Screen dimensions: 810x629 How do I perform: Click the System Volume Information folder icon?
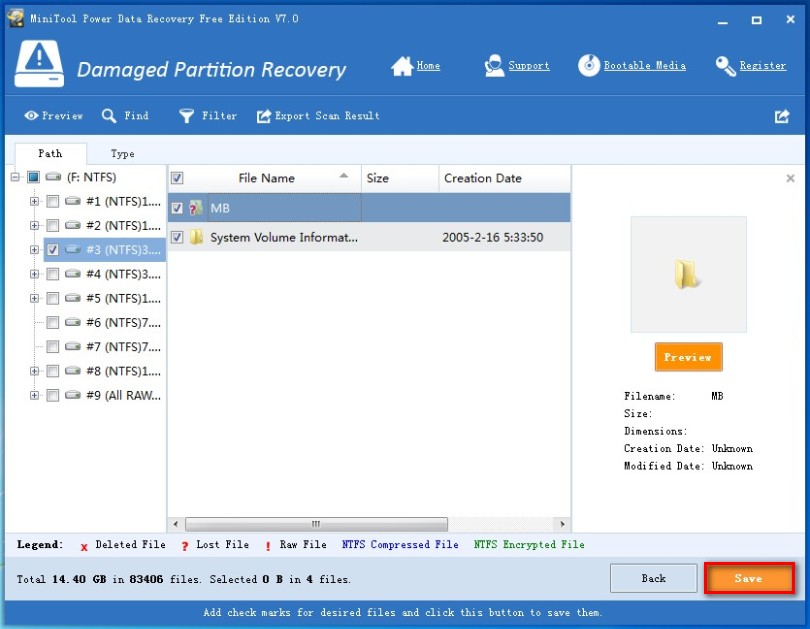coord(196,237)
